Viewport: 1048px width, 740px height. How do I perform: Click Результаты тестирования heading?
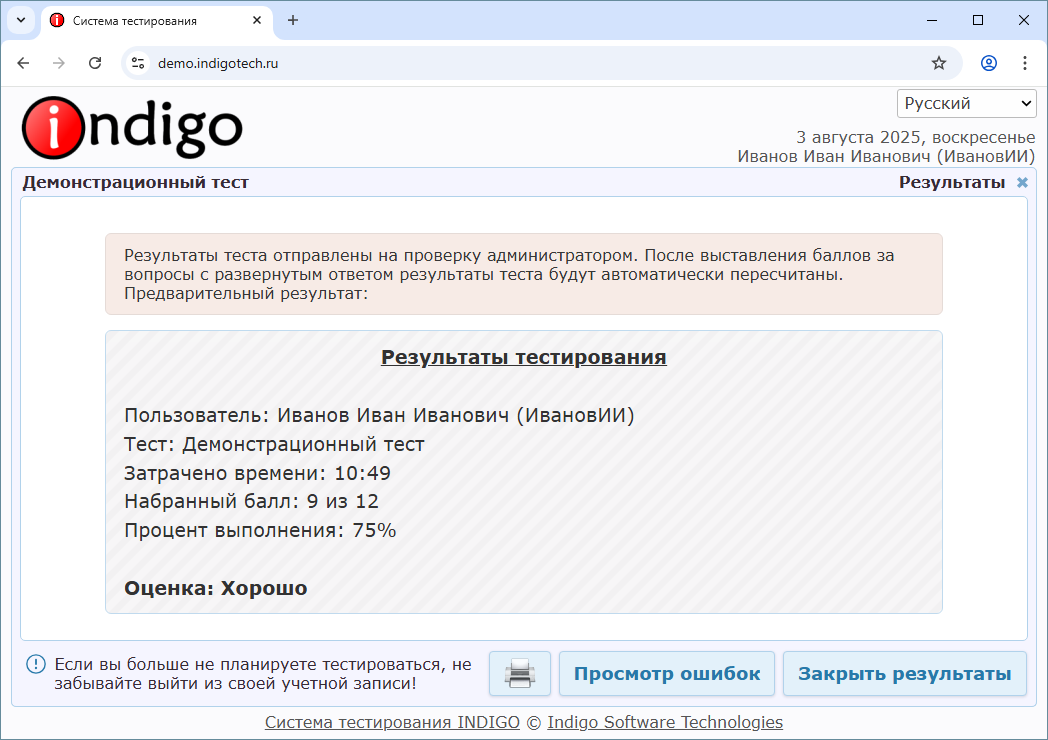(x=523, y=357)
